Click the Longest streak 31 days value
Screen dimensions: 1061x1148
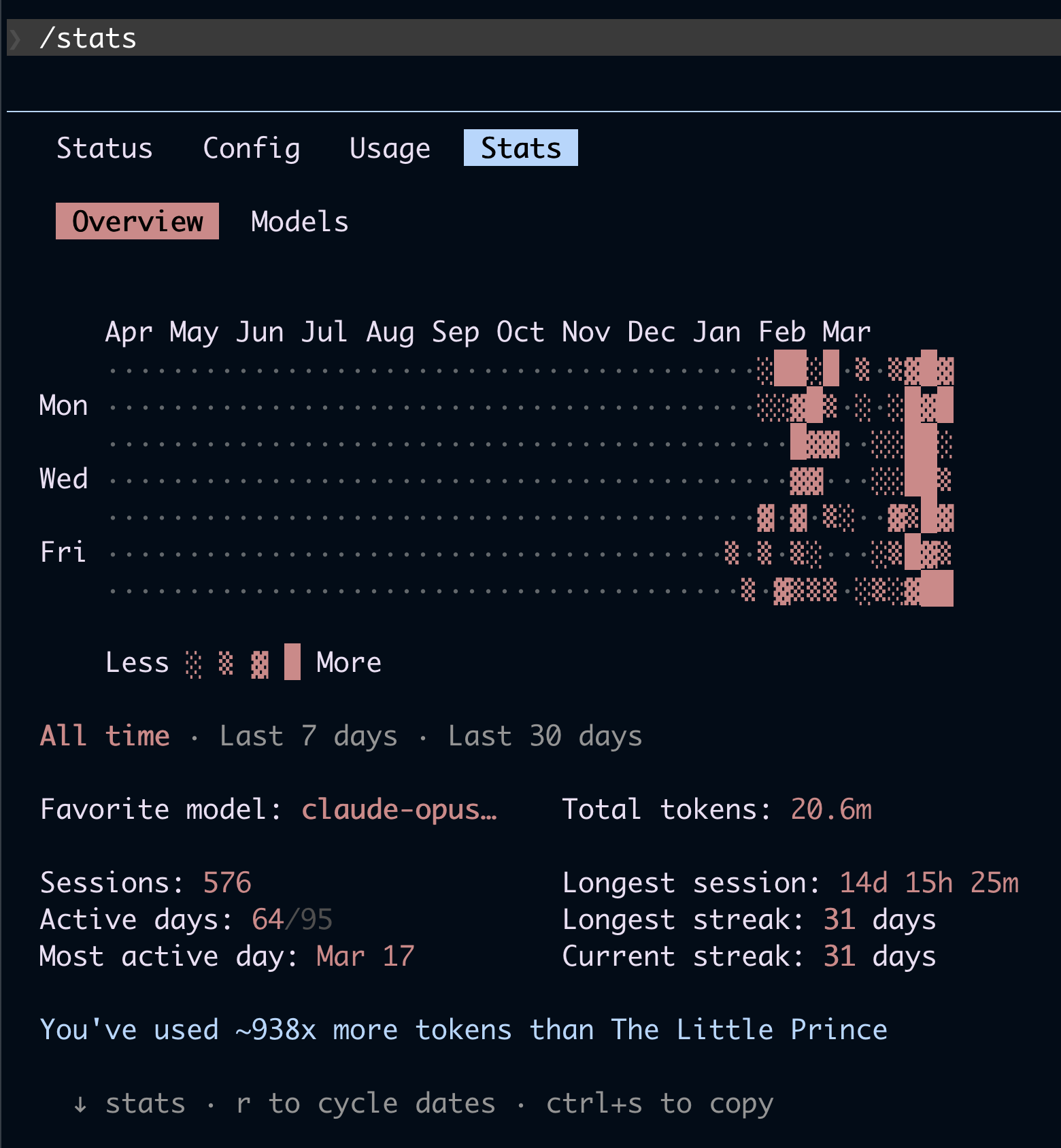point(879,919)
